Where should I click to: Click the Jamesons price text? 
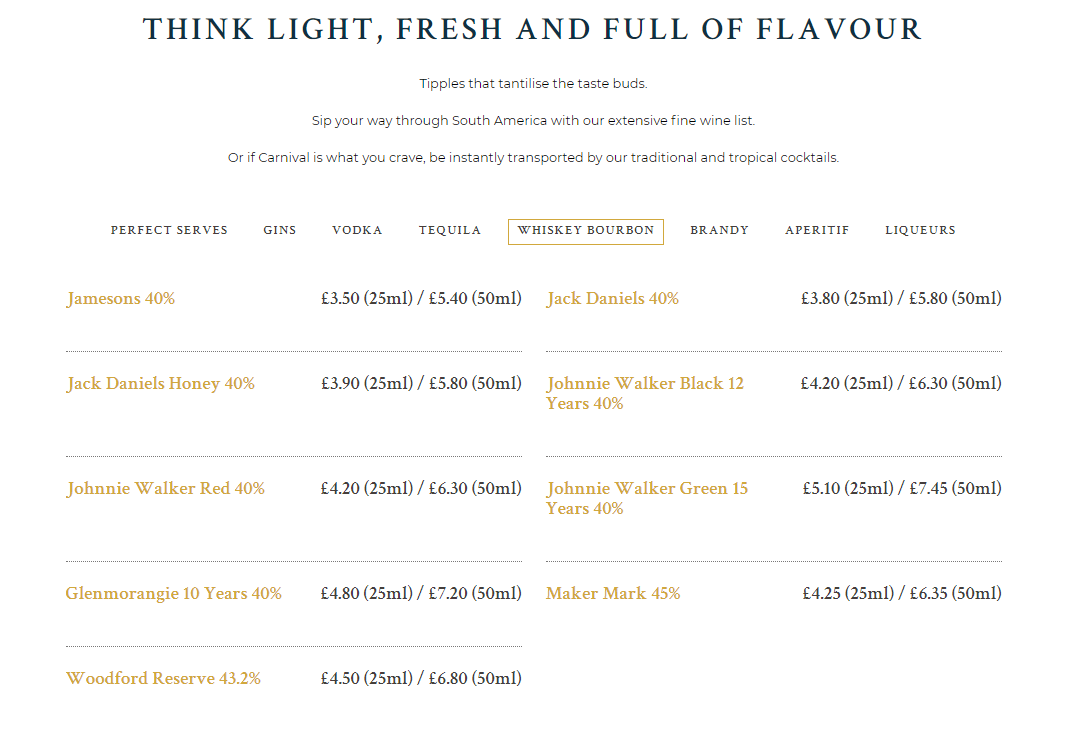click(x=421, y=299)
